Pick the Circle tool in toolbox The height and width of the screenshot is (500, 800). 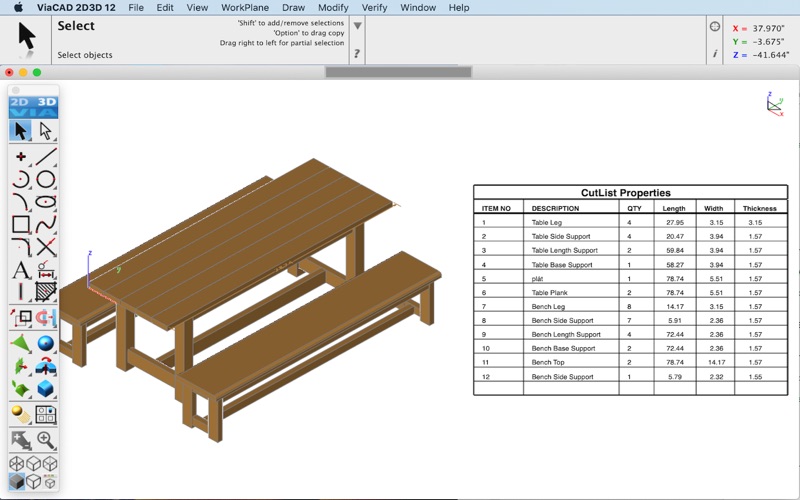click(46, 180)
